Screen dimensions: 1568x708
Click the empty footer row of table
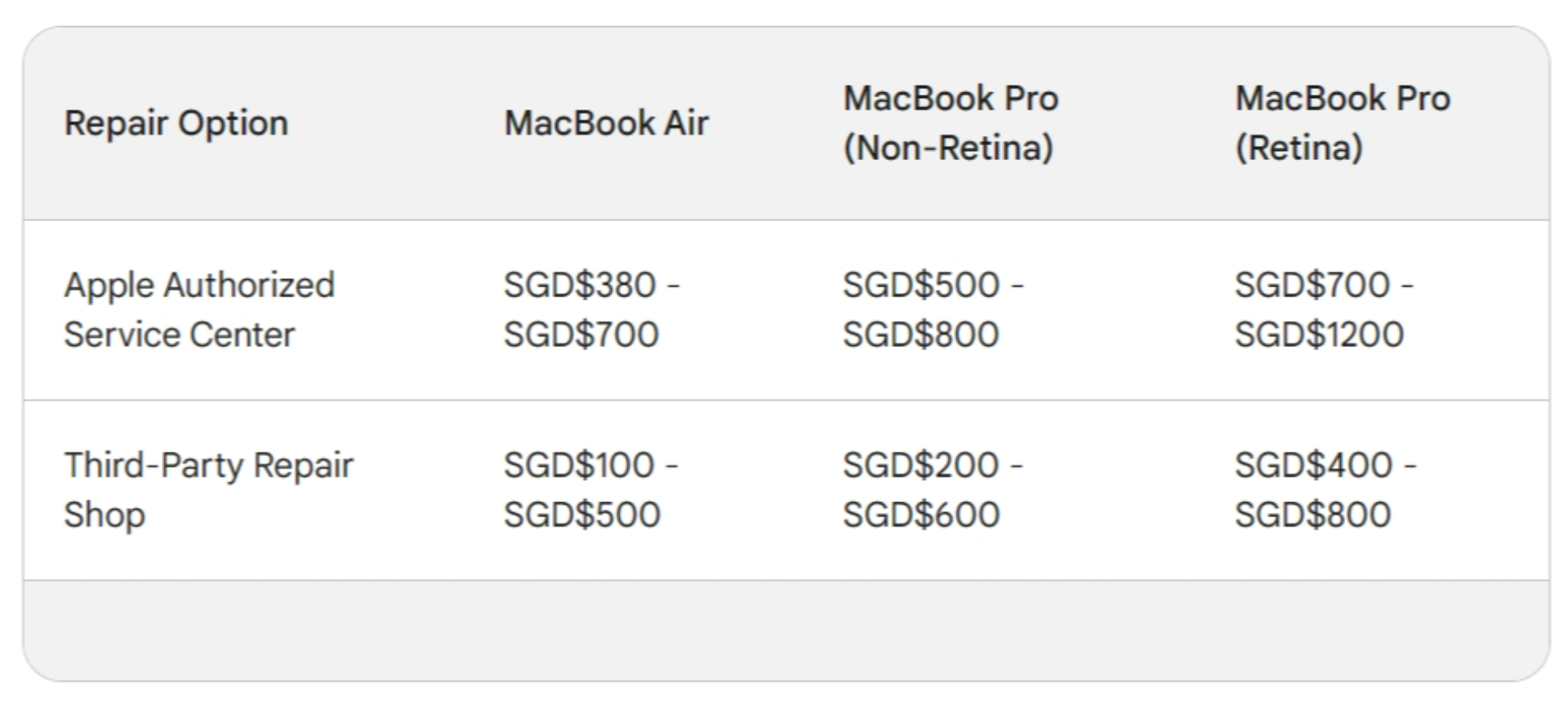(x=786, y=630)
